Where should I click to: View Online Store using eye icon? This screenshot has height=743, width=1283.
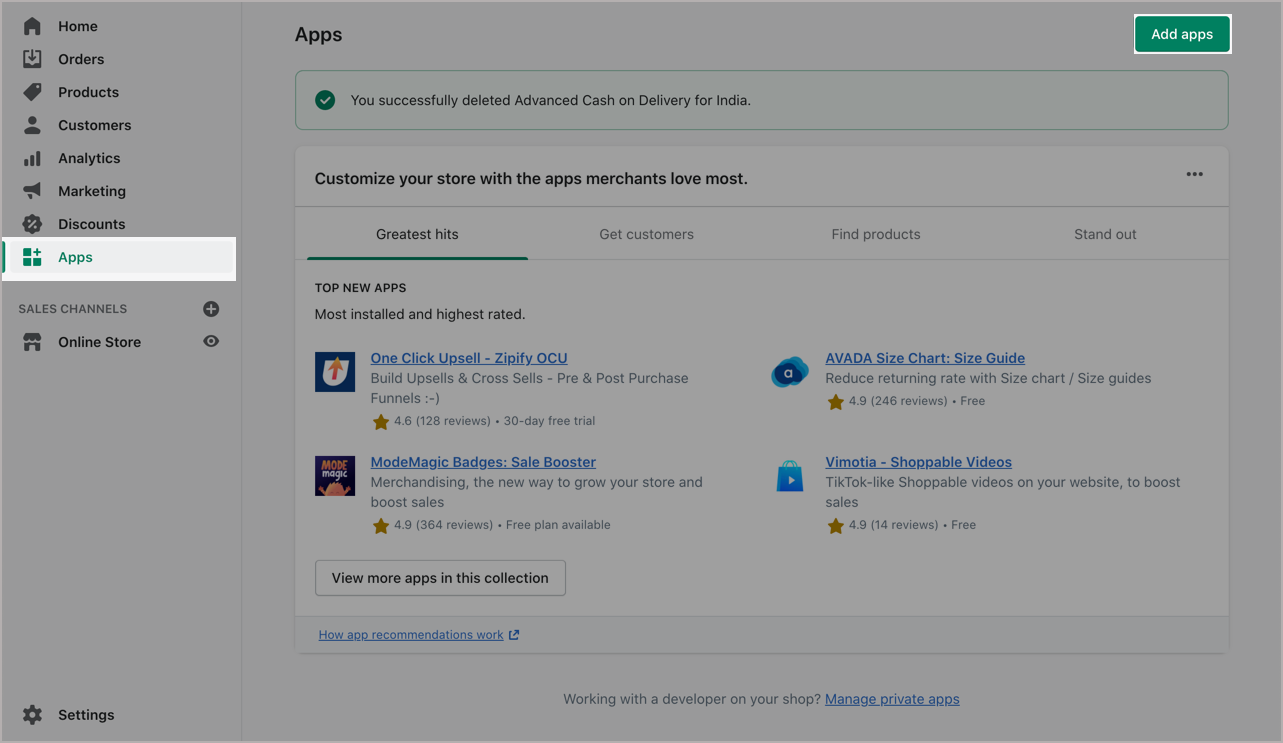point(211,342)
